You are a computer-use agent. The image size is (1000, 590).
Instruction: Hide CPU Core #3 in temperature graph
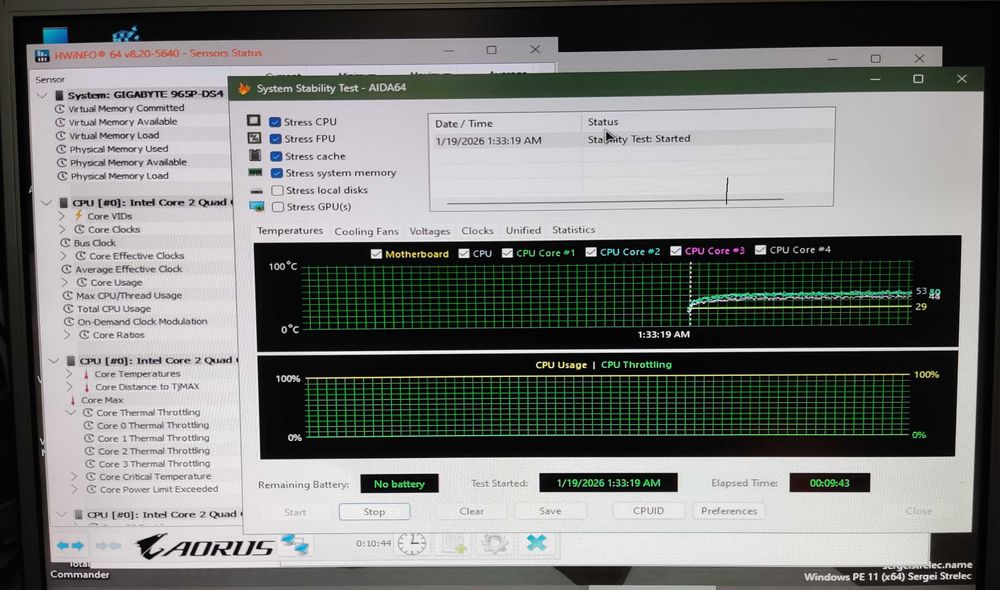click(675, 251)
